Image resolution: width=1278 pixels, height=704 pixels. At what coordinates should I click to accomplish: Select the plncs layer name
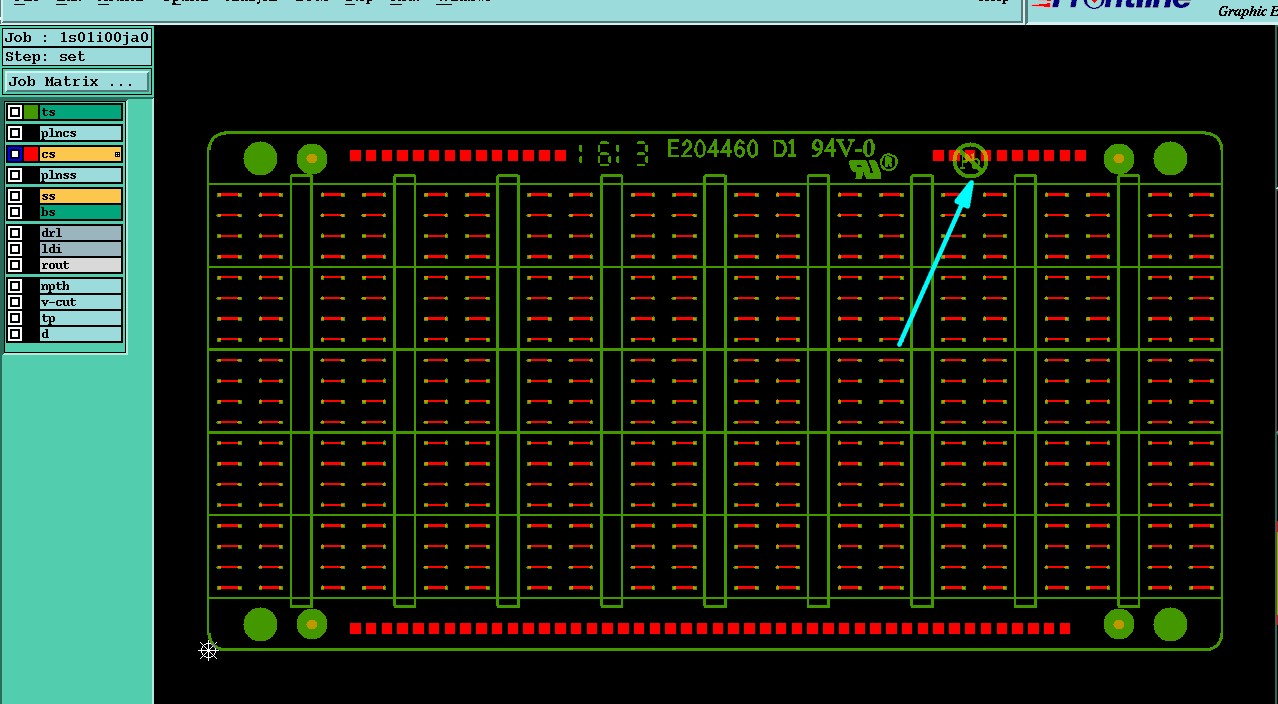[81, 133]
